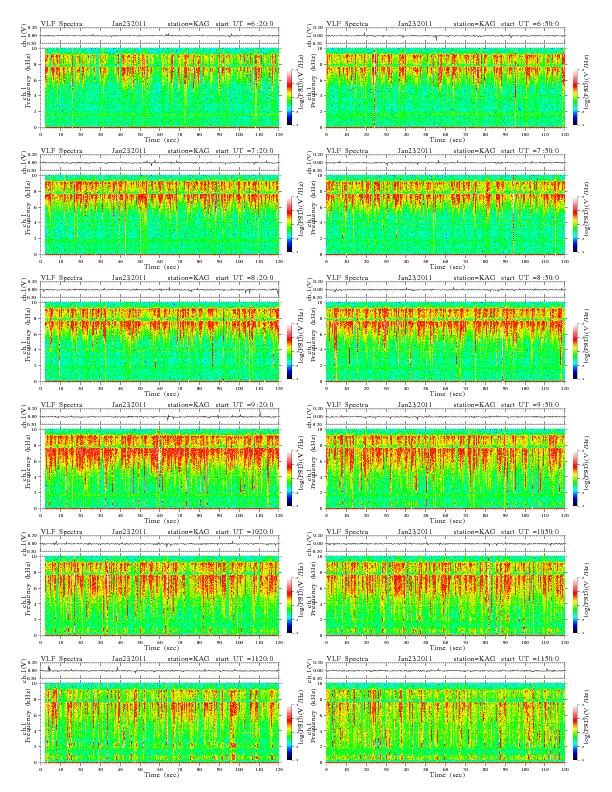
Task: Click "Time (sec)" axis label under 11:20:0 panel
Action: (162, 774)
